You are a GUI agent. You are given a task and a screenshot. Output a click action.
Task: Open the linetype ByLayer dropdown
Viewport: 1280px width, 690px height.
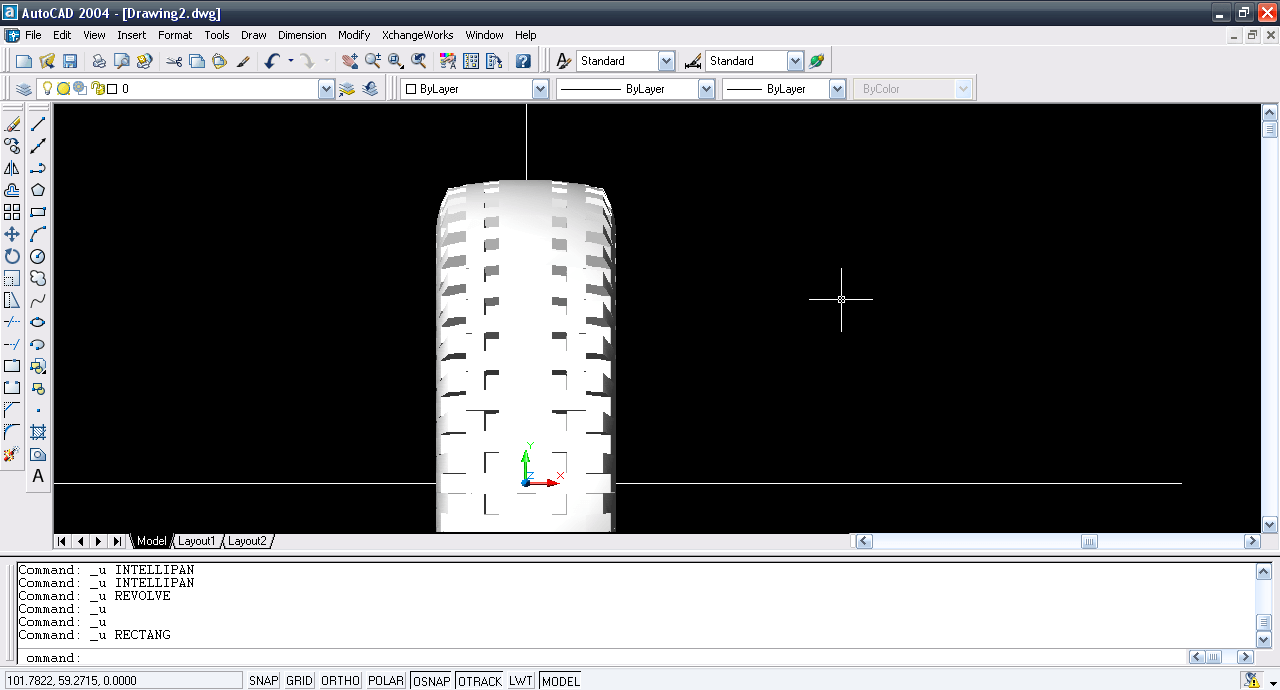(706, 89)
